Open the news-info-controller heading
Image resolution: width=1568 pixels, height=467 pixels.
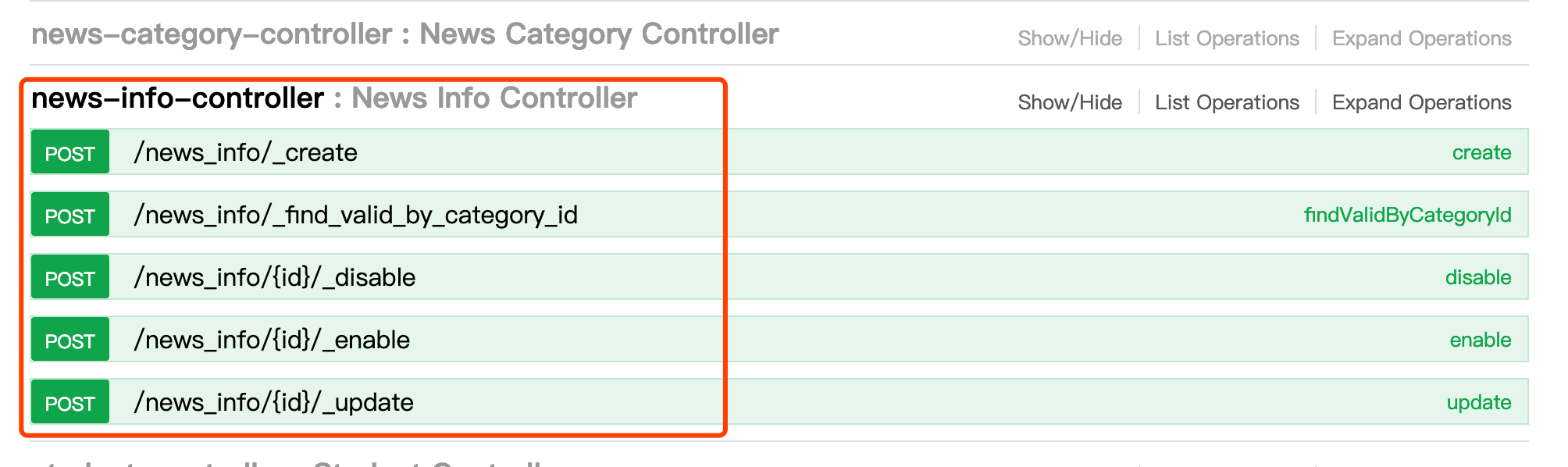(x=177, y=98)
